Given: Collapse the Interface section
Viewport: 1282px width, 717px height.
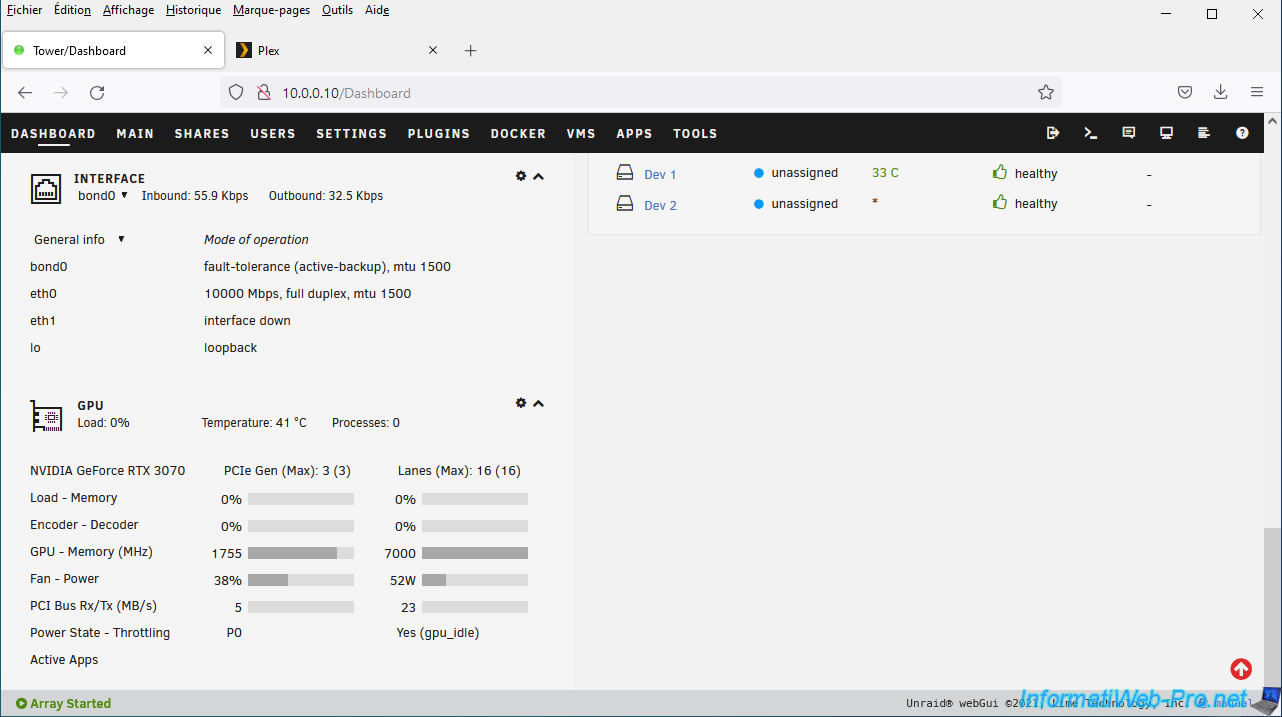Looking at the screenshot, I should 539,177.
